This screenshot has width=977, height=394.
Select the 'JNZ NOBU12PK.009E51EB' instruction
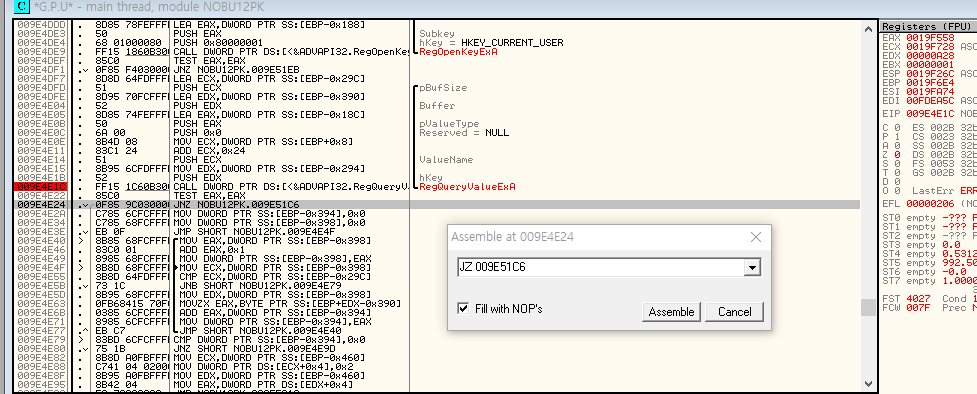tap(235, 70)
